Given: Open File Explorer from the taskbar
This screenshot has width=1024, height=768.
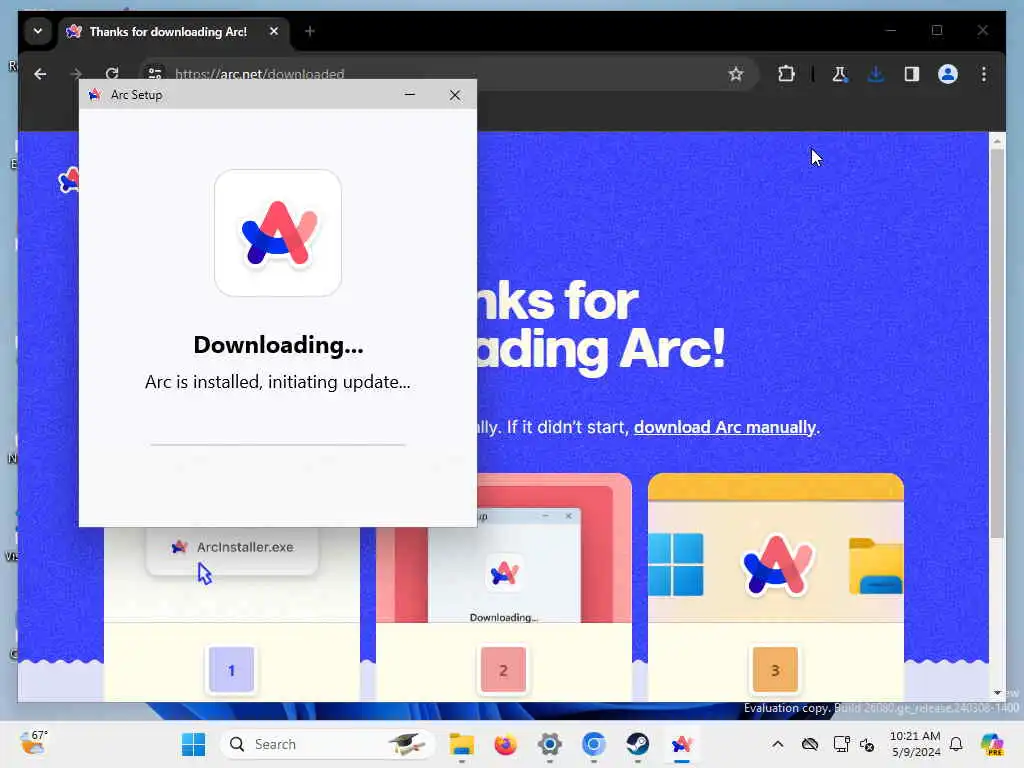Looking at the screenshot, I should point(462,744).
